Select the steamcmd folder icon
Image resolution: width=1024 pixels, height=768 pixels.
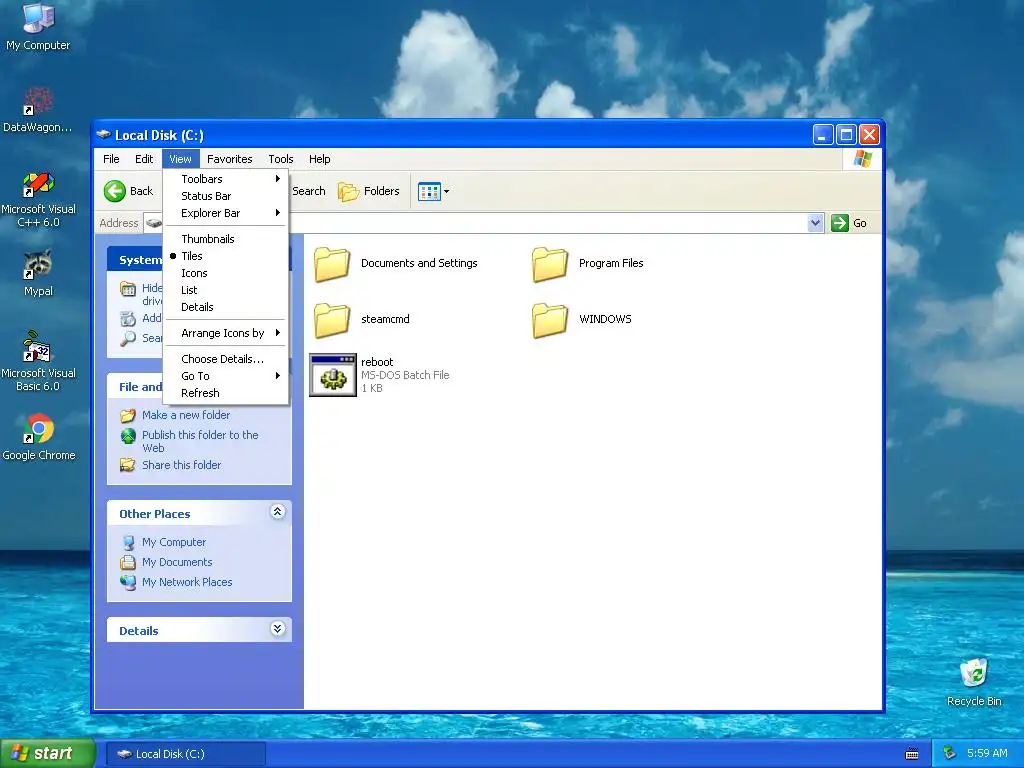point(332,320)
